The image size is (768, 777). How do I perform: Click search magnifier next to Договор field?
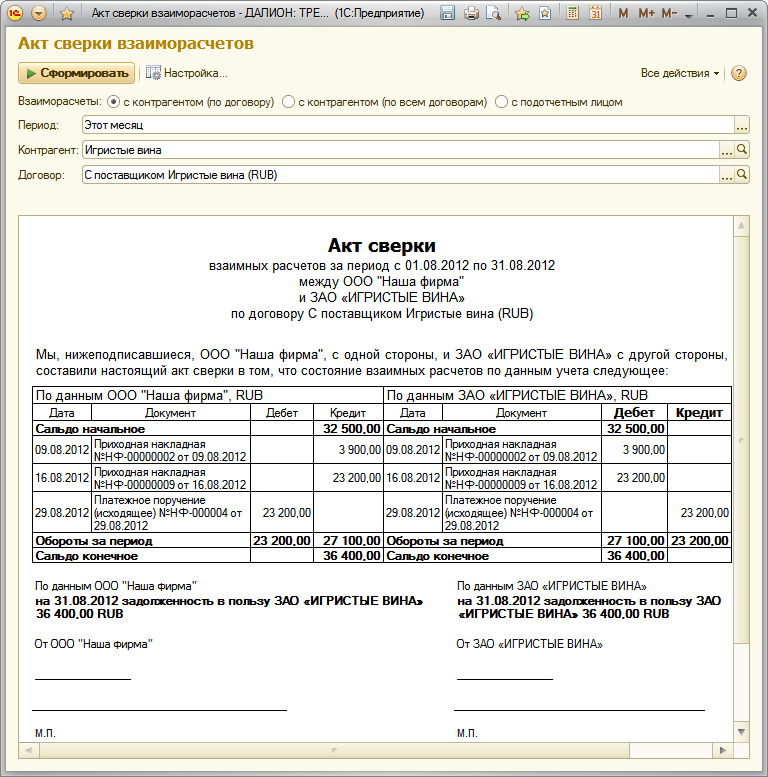point(742,174)
